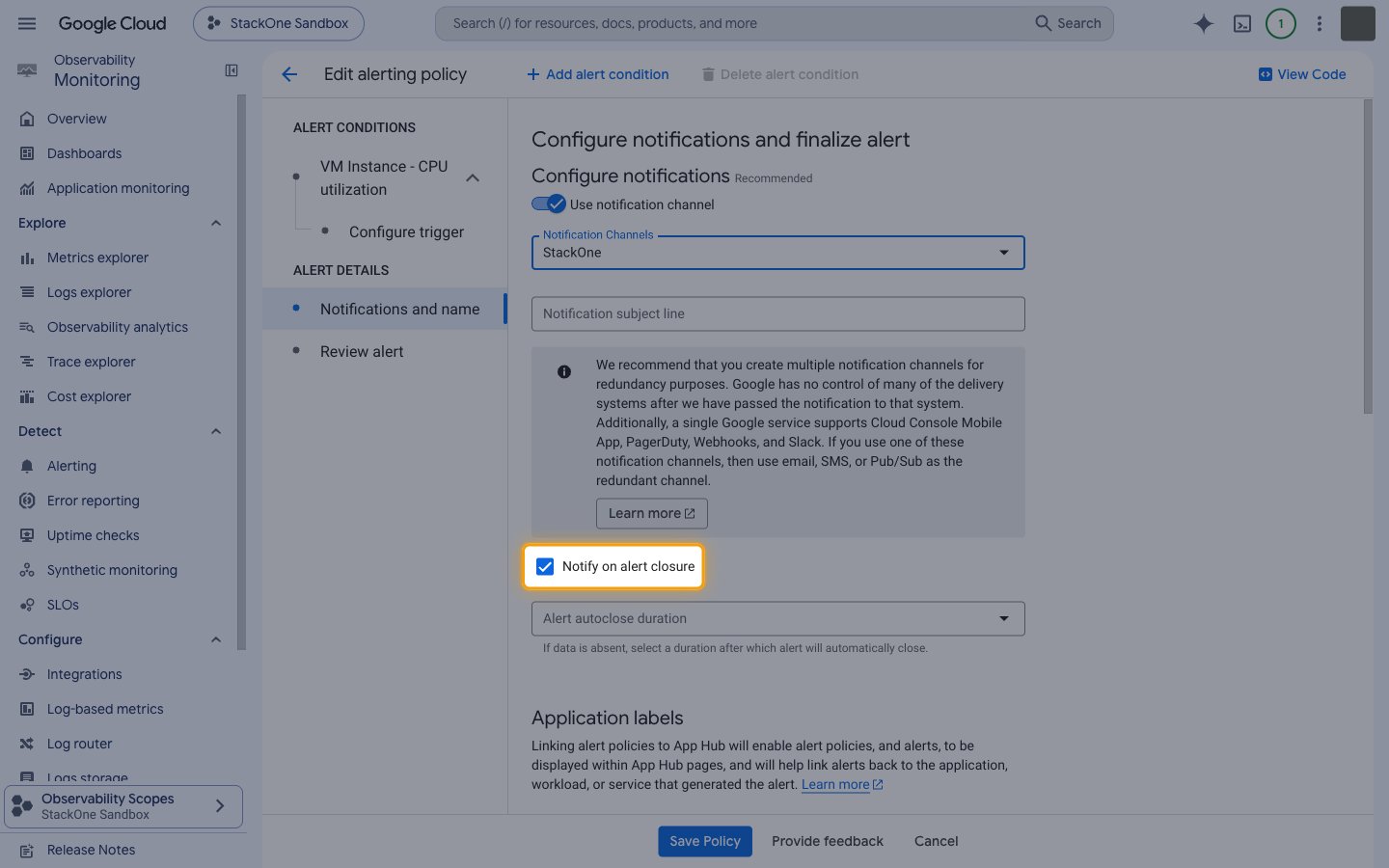The height and width of the screenshot is (868, 1389).
Task: Click Learn more button in info box
Action: (x=652, y=513)
